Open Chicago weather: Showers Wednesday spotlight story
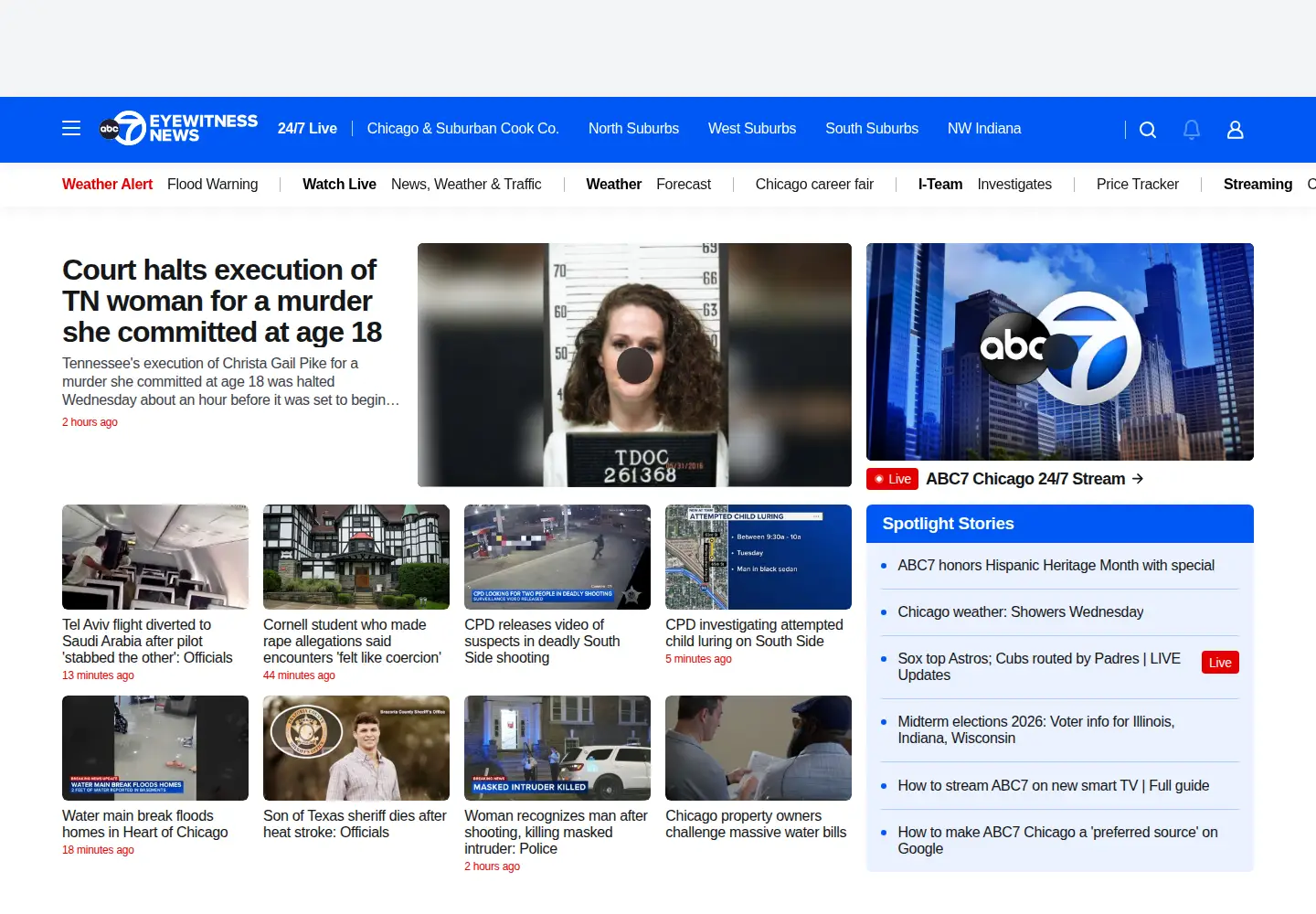Viewport: 1316px width, 914px height. (x=1020, y=612)
